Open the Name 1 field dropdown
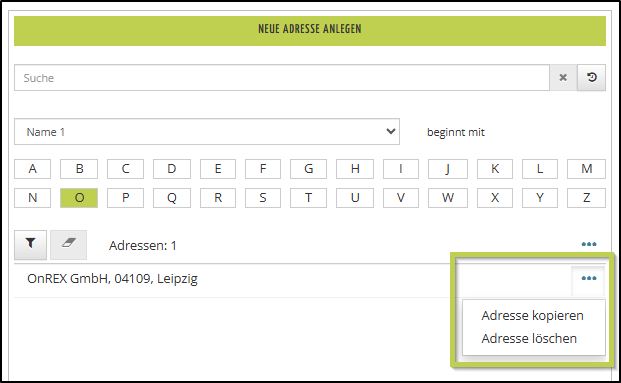The height and width of the screenshot is (383, 621). tap(207, 131)
